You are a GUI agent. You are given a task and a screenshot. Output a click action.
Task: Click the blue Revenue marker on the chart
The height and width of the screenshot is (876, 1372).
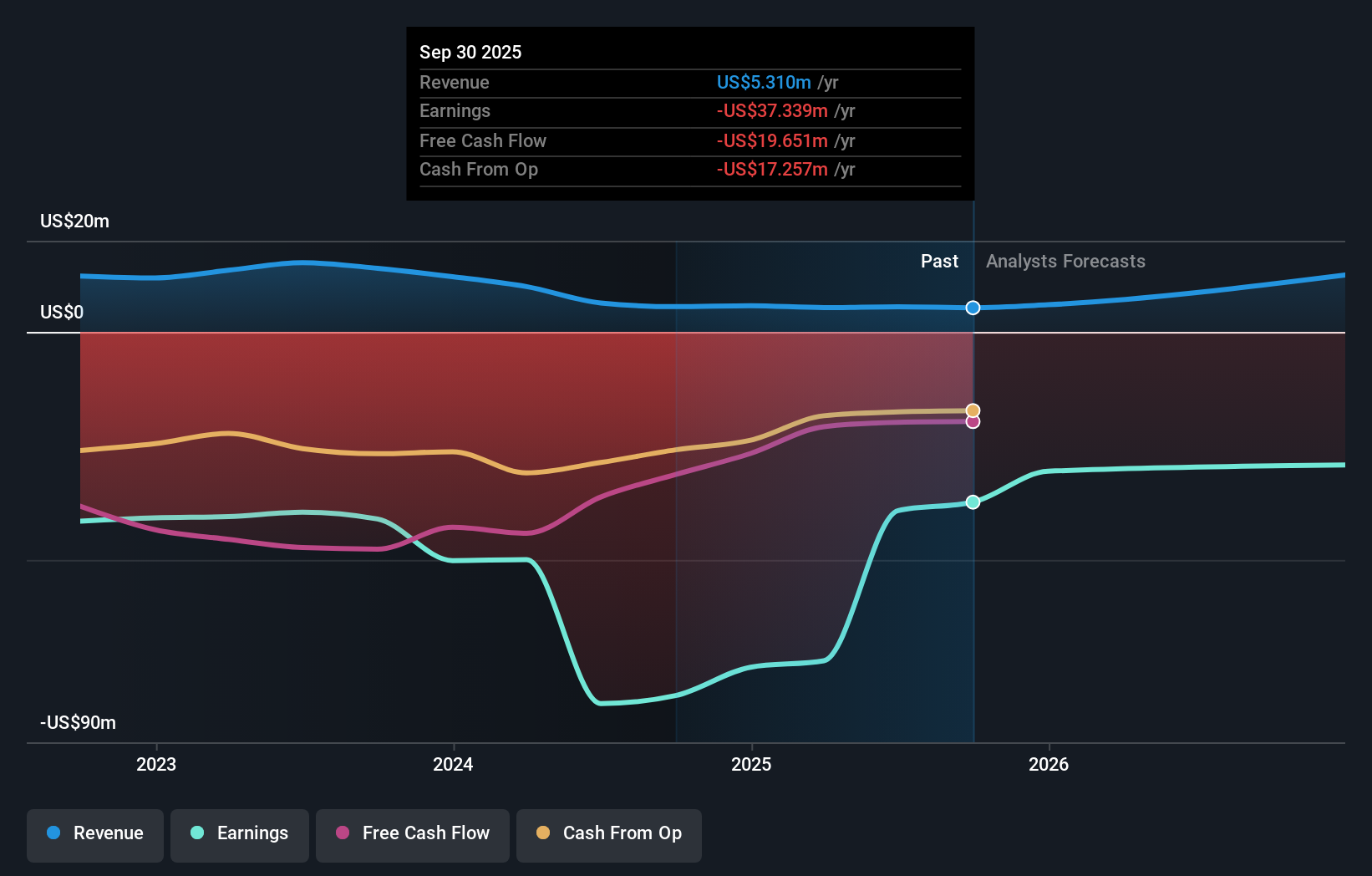[x=973, y=308]
